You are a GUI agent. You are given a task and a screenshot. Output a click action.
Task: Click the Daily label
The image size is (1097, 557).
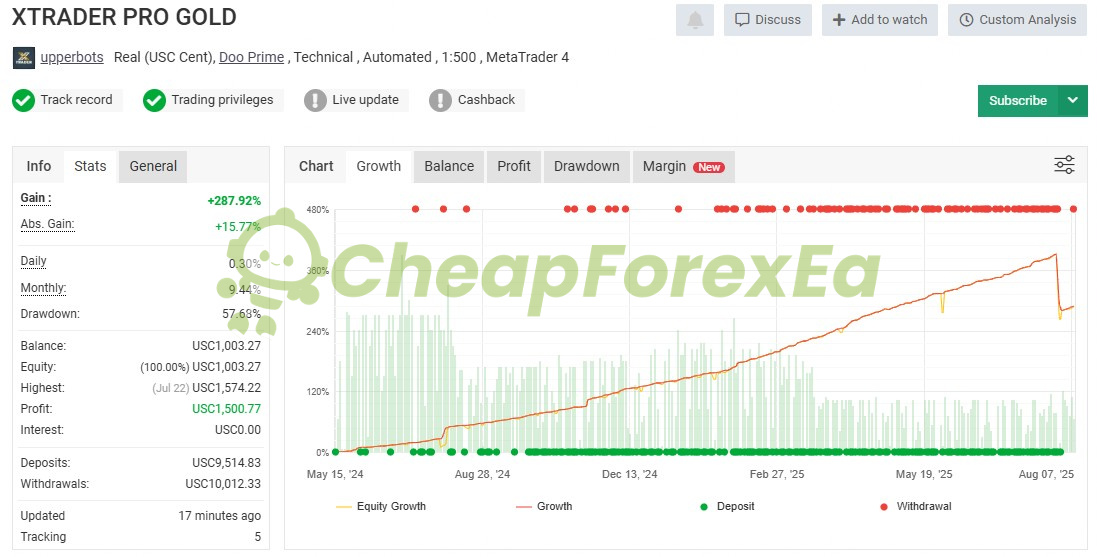(x=33, y=262)
